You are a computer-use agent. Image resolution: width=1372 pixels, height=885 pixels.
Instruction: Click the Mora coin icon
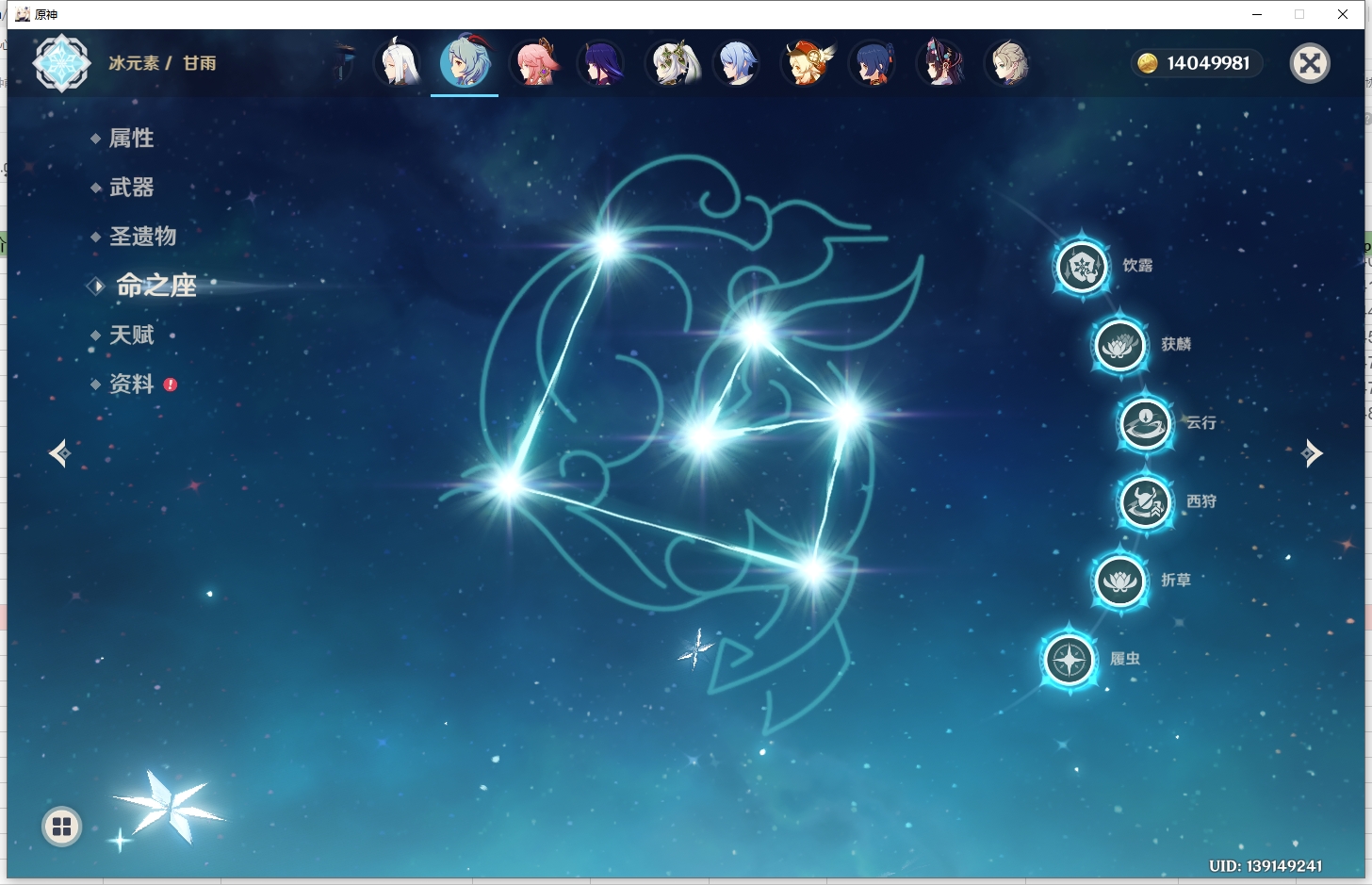coord(1147,63)
